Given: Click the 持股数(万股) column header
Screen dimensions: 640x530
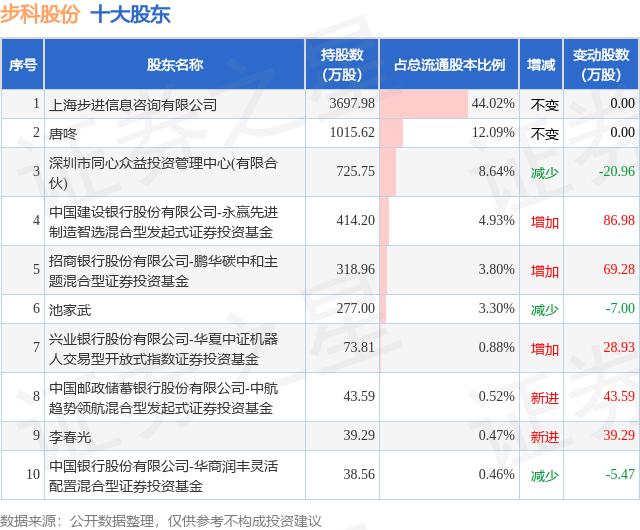Looking at the screenshot, I should coord(342,65).
